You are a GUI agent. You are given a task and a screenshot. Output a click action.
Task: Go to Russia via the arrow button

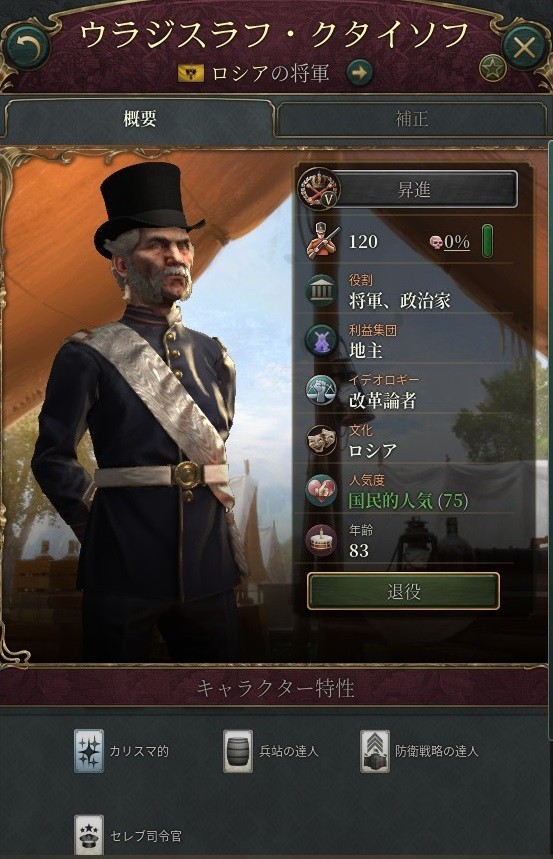point(360,72)
